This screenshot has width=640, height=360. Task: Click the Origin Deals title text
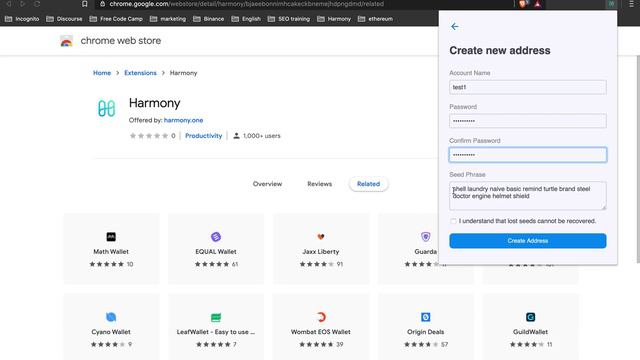426,332
